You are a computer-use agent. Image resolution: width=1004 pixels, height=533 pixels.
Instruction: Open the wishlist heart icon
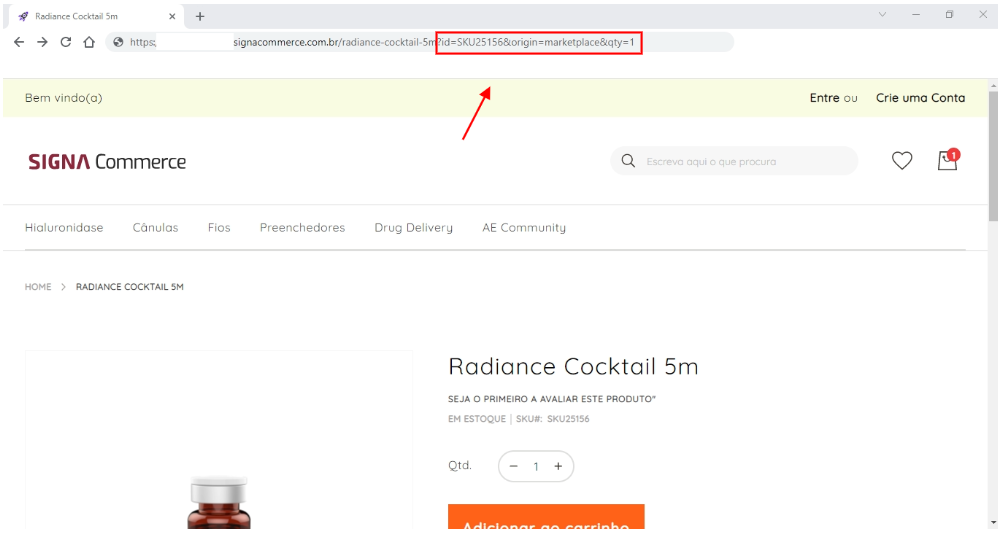(x=902, y=161)
